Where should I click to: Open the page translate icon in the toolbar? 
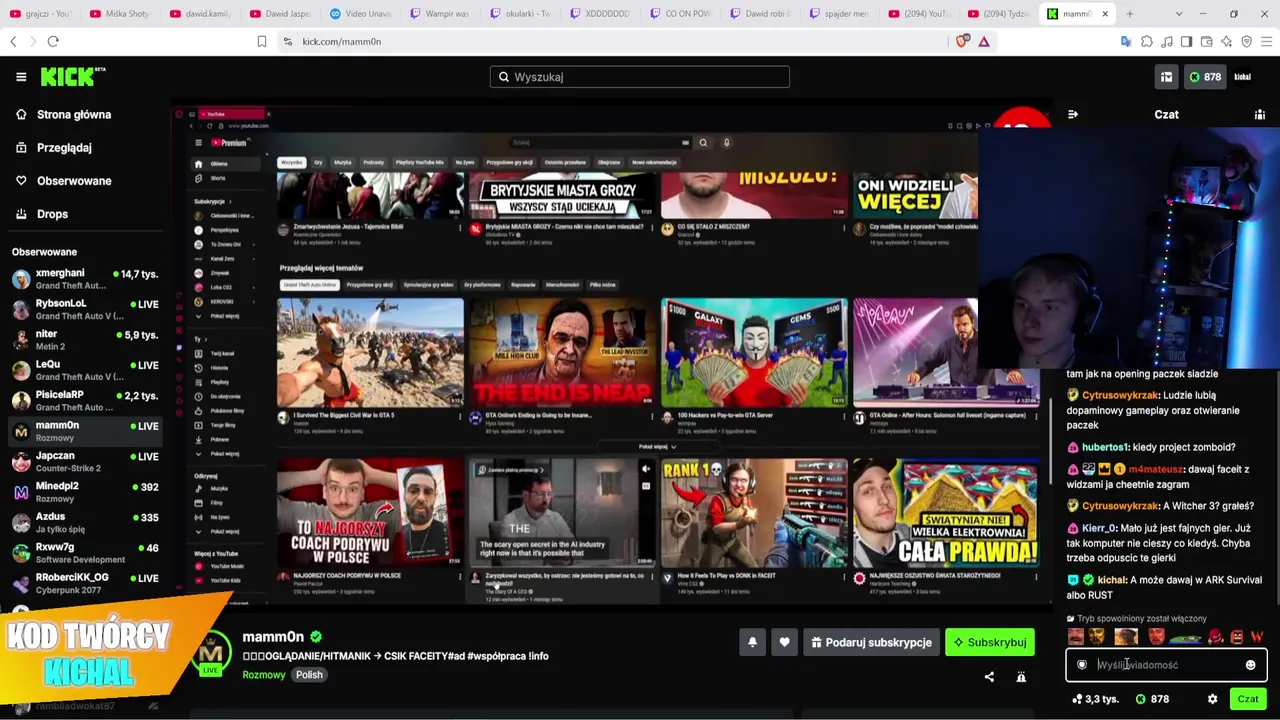click(x=1126, y=41)
